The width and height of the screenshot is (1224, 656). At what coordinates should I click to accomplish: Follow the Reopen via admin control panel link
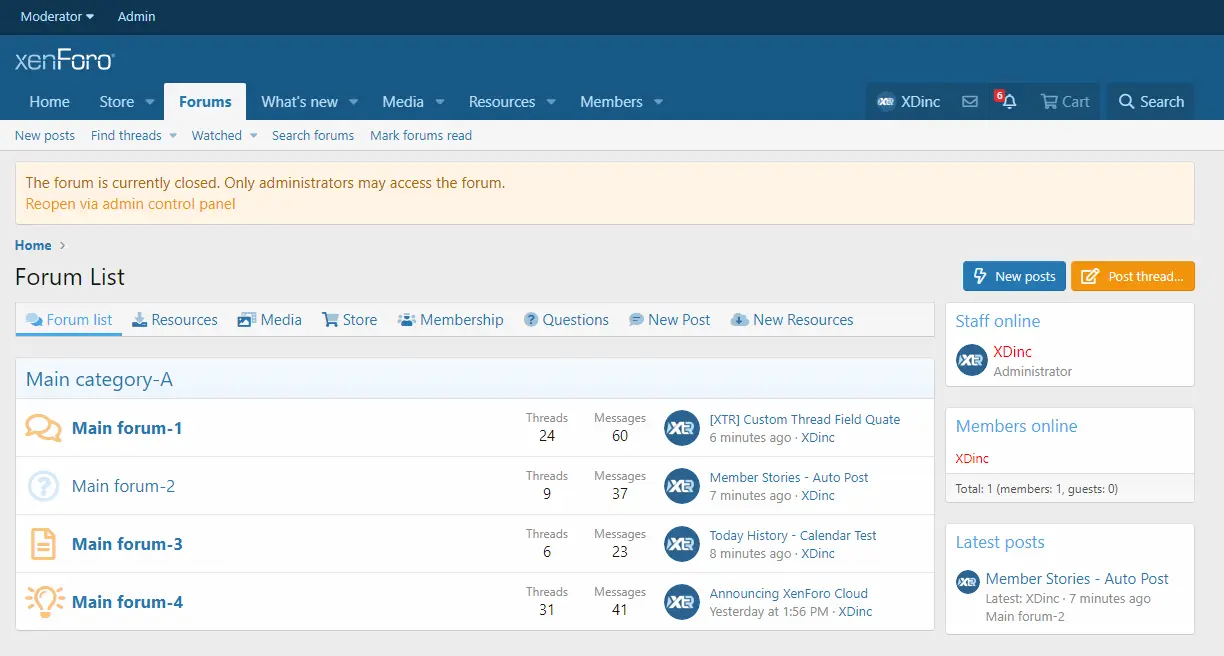130,204
